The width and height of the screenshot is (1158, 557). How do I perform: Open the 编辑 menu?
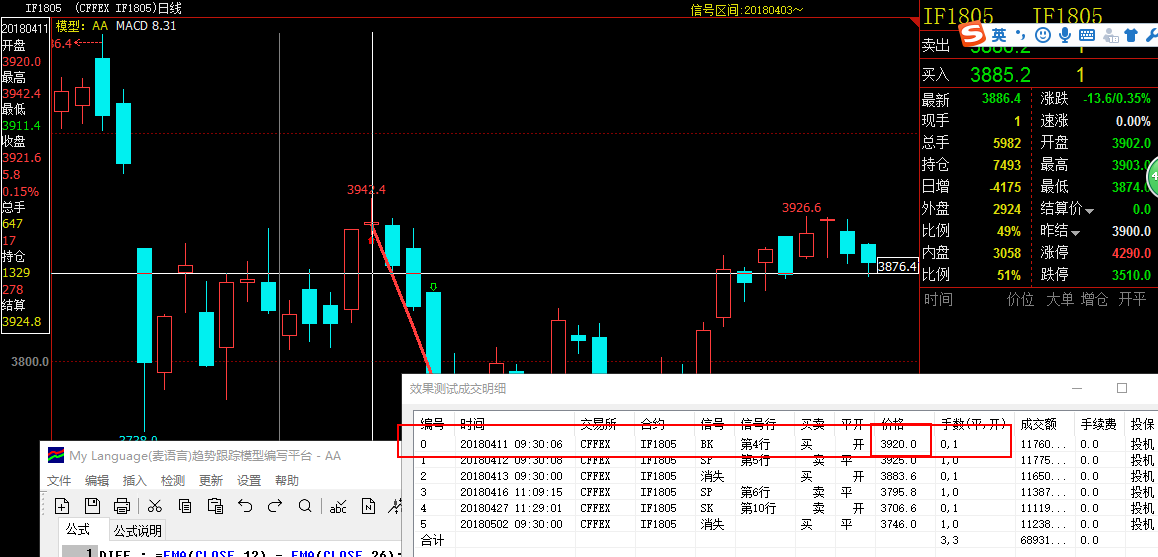(x=97, y=480)
